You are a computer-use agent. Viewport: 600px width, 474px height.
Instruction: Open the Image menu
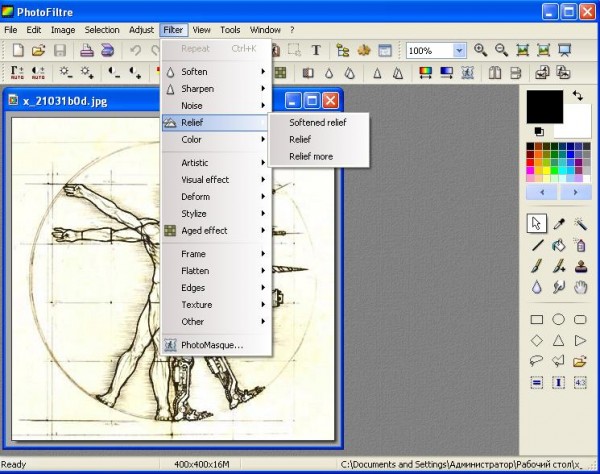(x=63, y=30)
